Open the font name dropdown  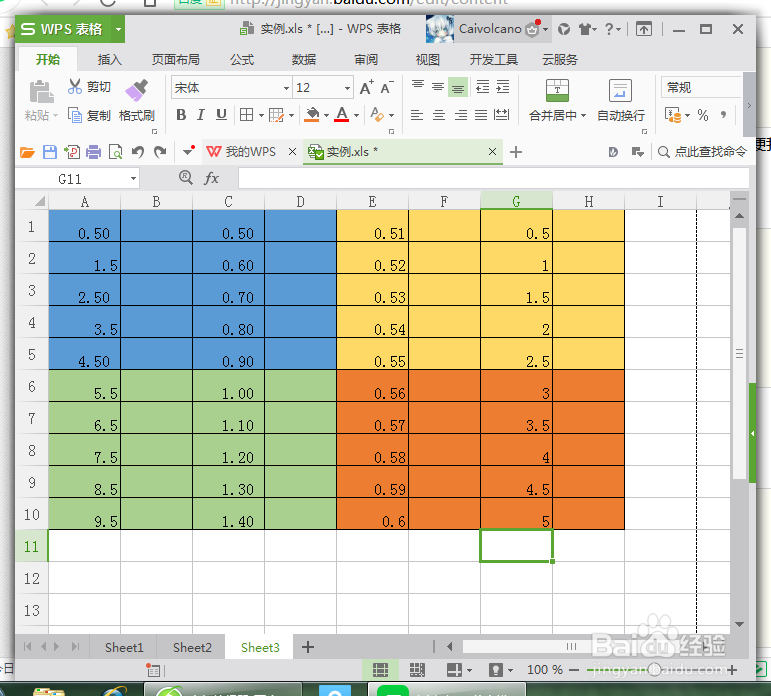286,89
